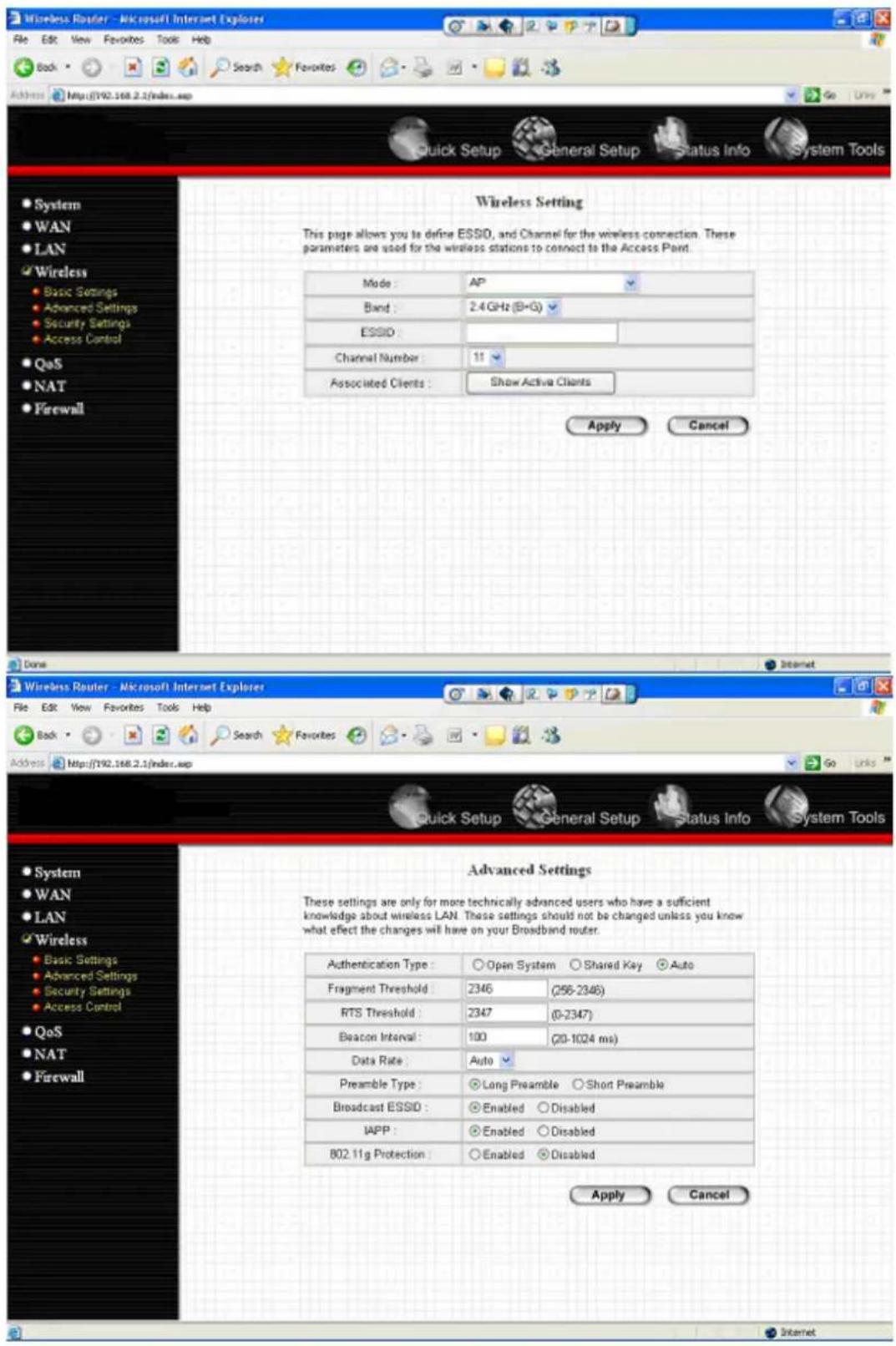Click History icon in upper window toolbar
The image size is (896, 1346).
click(x=357, y=68)
